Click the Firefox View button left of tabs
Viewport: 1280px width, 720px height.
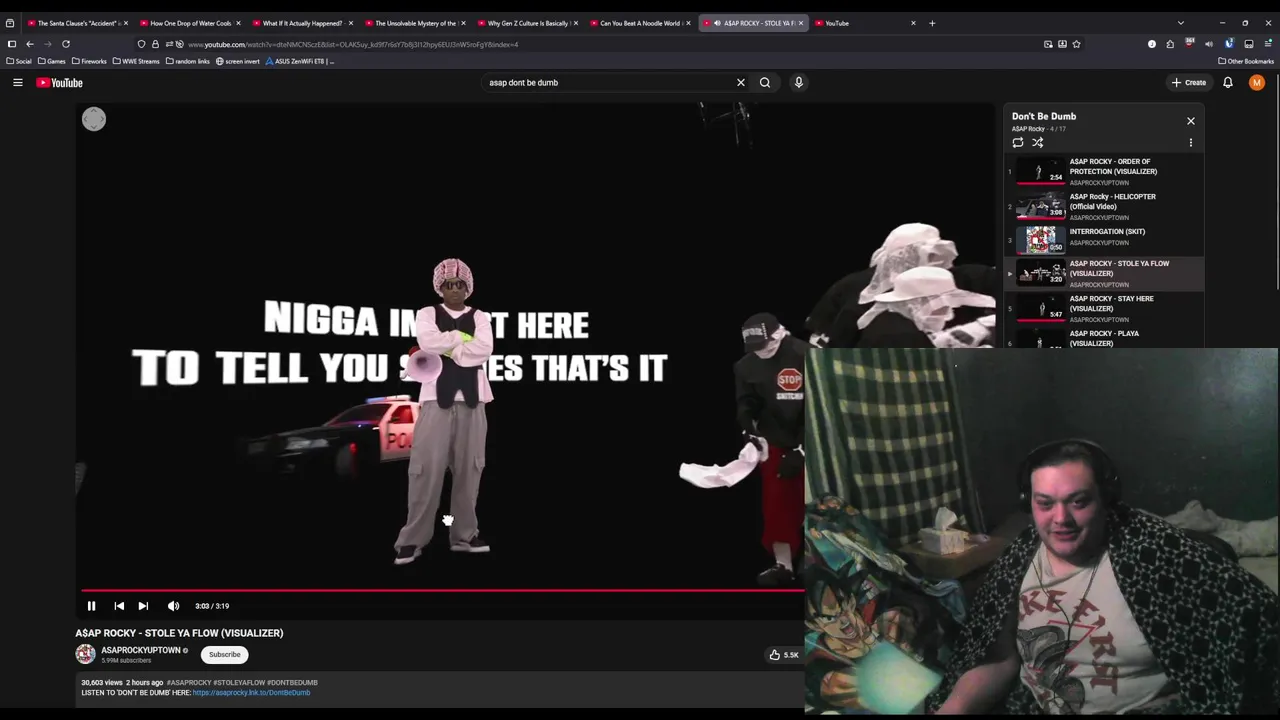click(x=10, y=23)
